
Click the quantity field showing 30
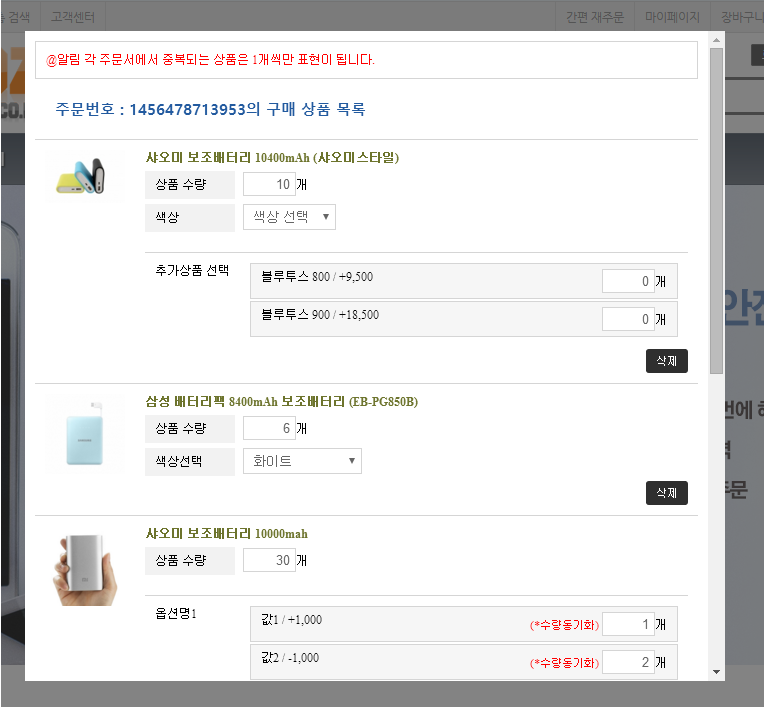coord(269,561)
